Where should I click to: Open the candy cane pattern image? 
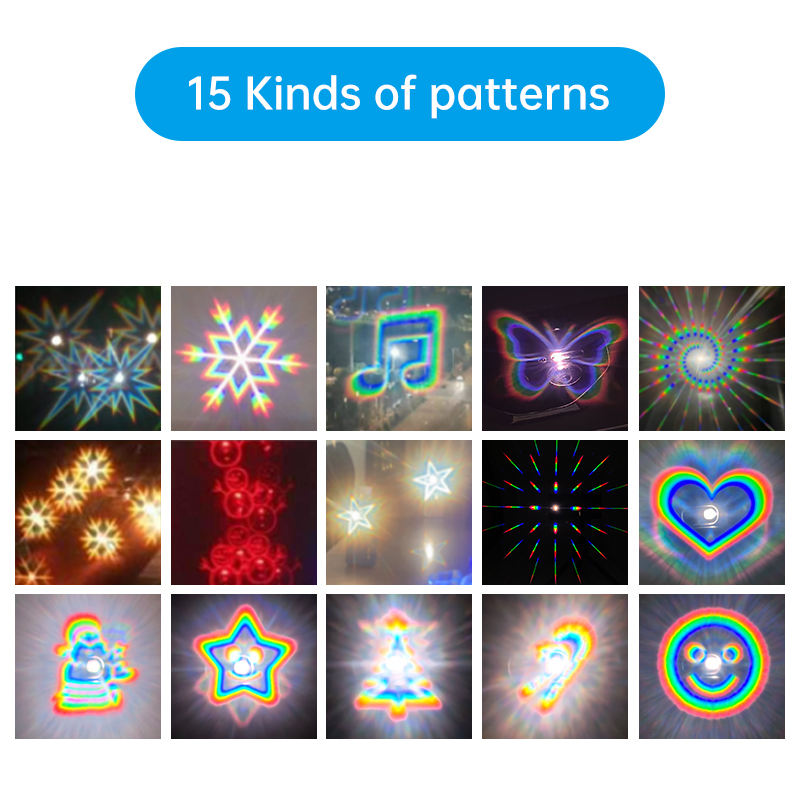click(x=555, y=666)
